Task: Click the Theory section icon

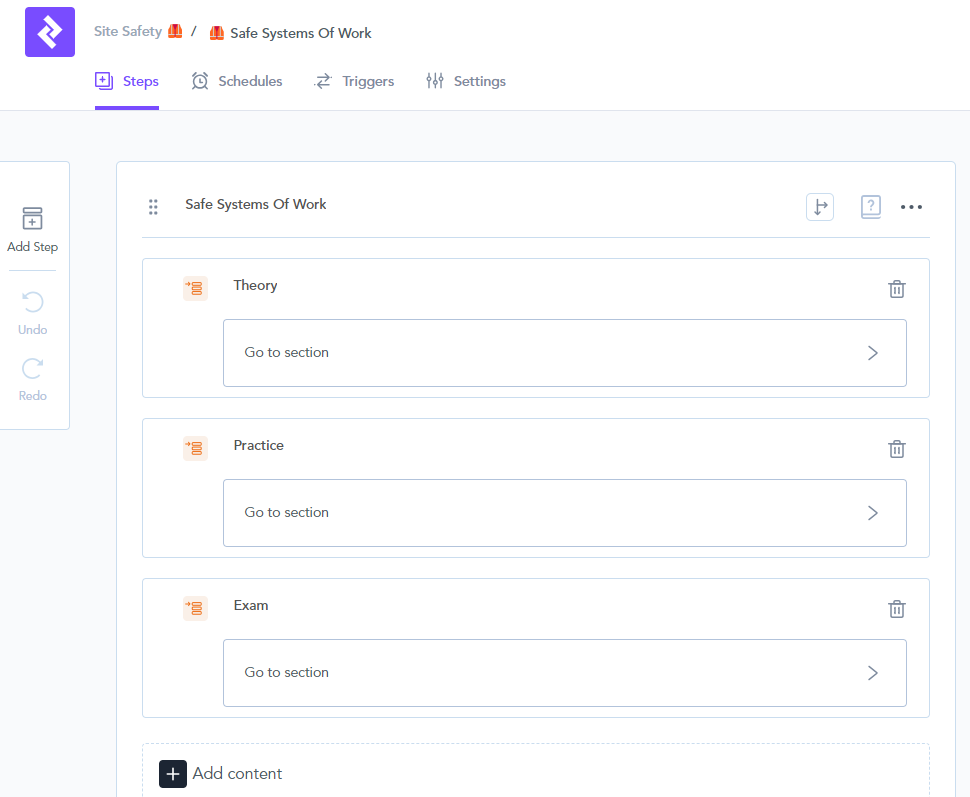Action: coord(196,289)
